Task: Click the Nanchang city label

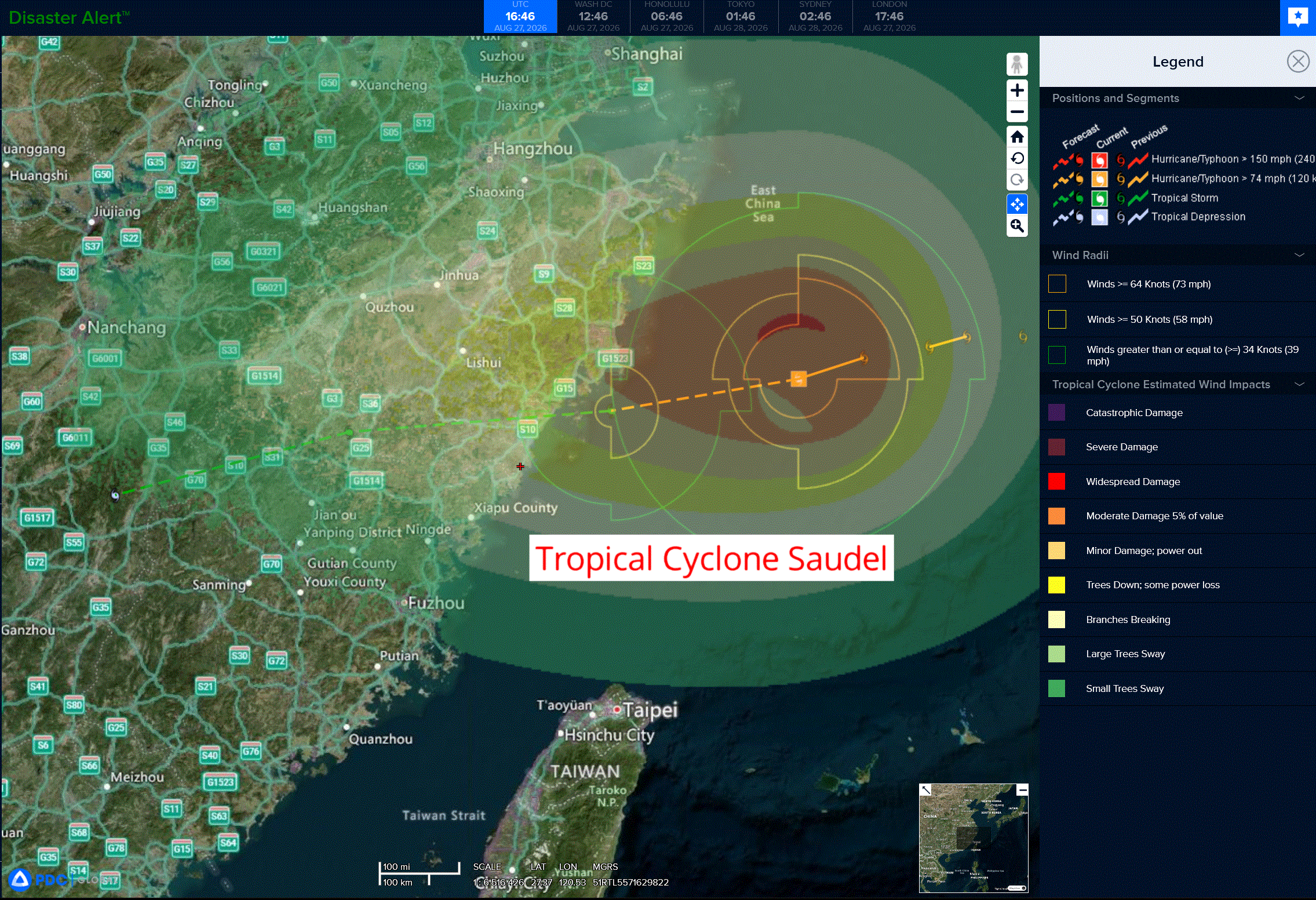Action: tap(126, 327)
